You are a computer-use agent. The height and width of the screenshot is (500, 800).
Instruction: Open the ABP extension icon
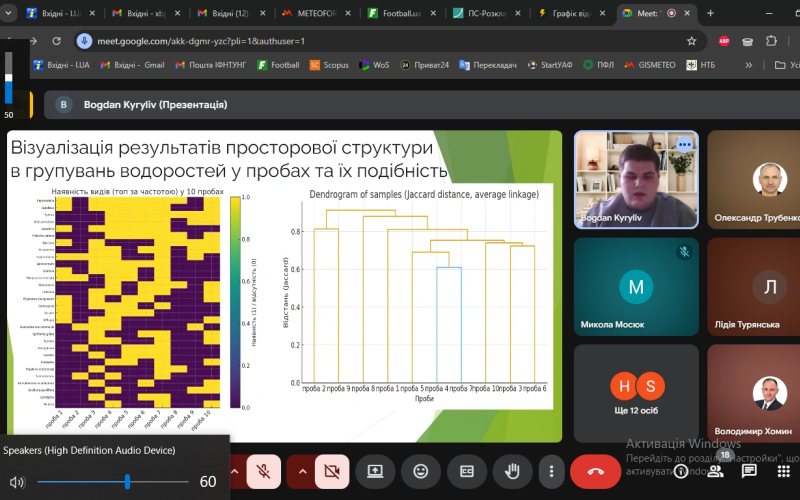point(723,41)
